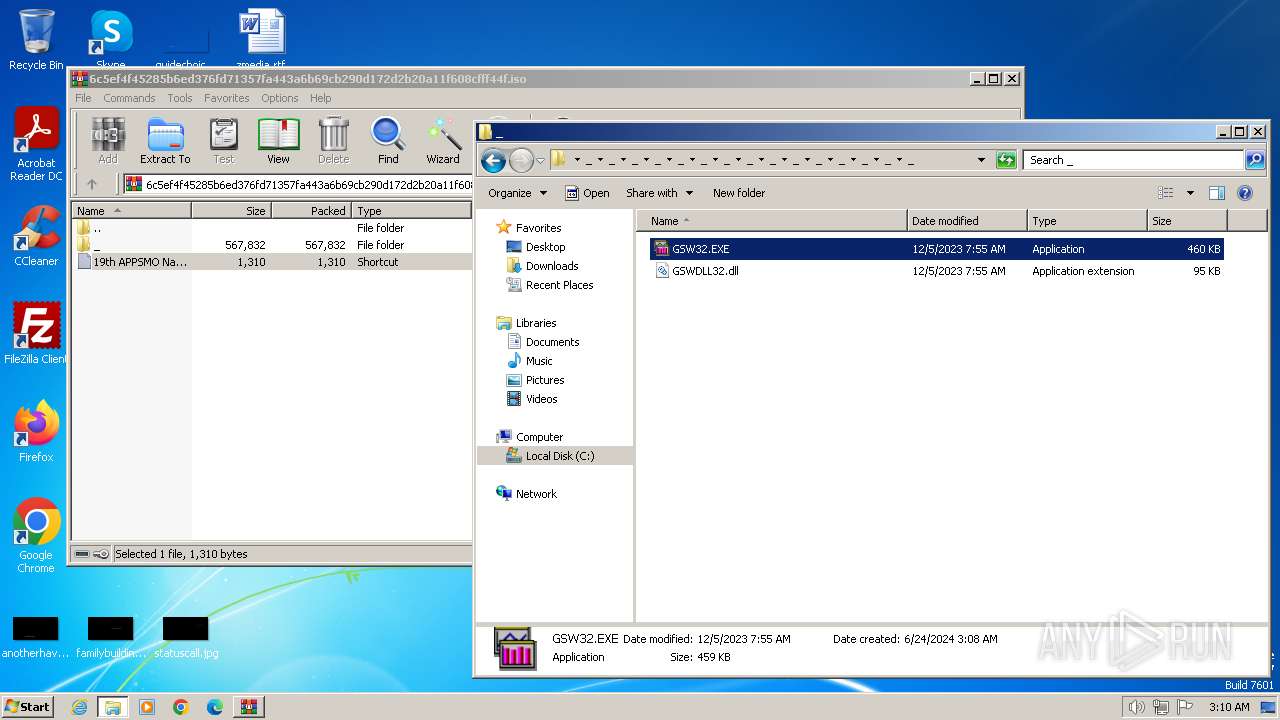The width and height of the screenshot is (1280, 720).
Task: Open Skype desktop icon
Action: coord(110,40)
